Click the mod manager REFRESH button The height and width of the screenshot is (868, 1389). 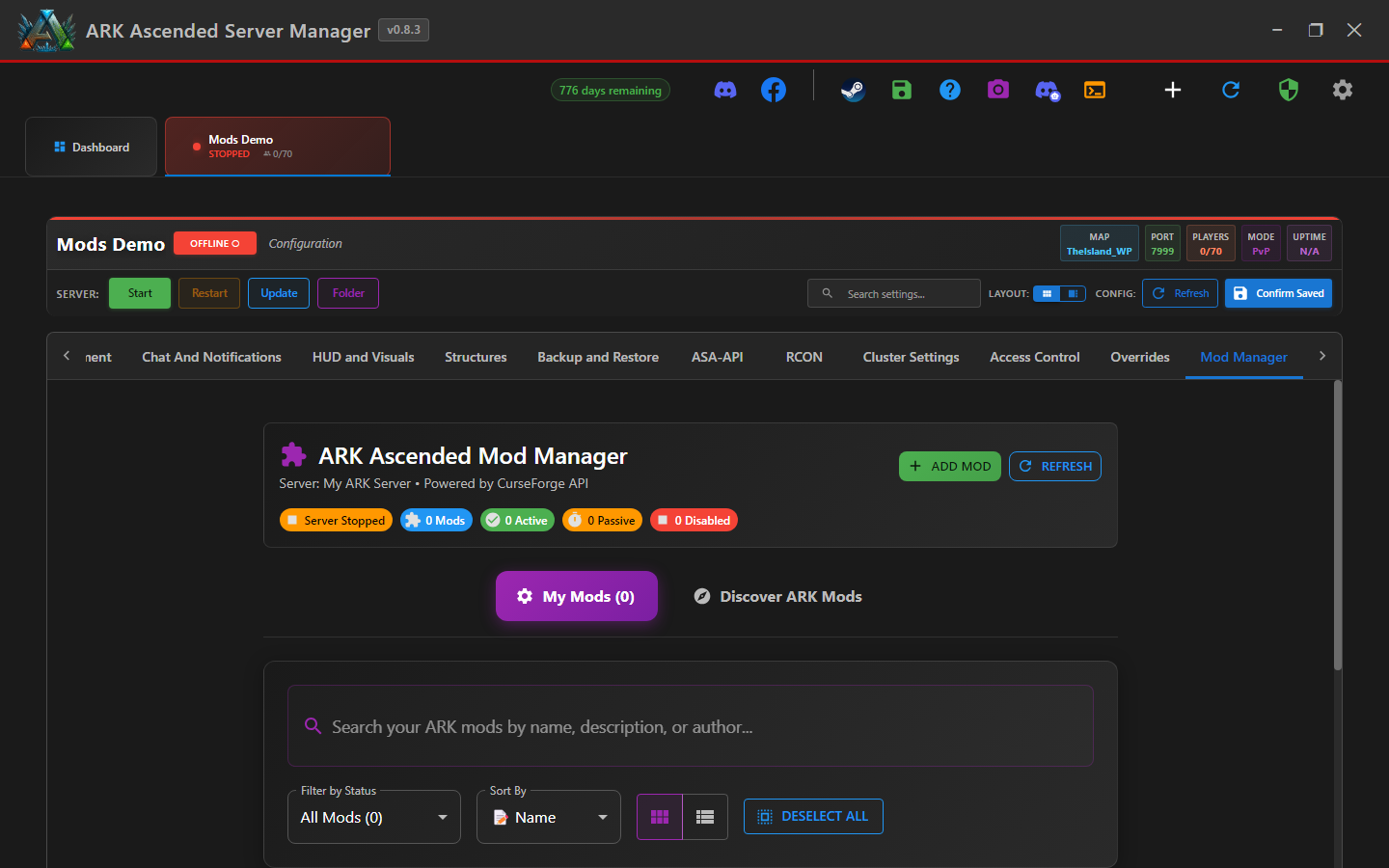coord(1055,466)
